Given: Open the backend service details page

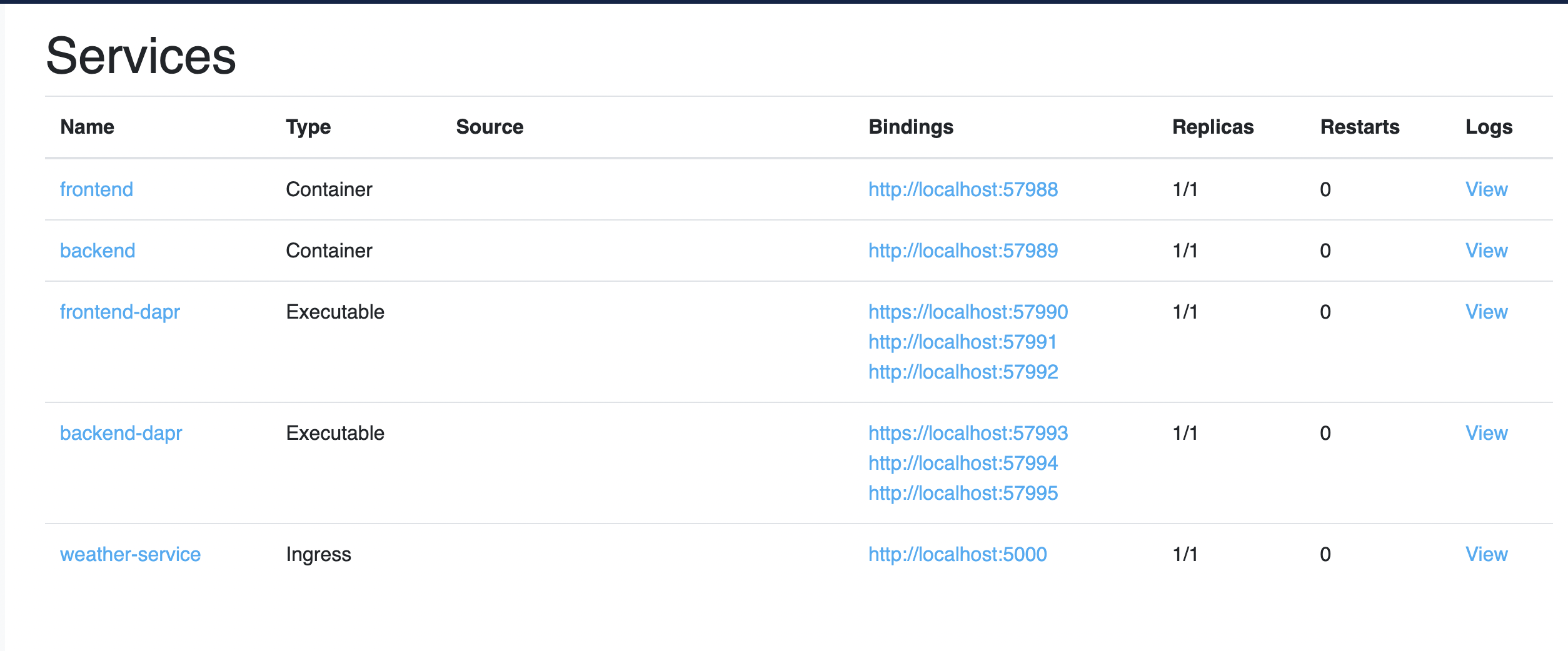Looking at the screenshot, I should click(98, 251).
